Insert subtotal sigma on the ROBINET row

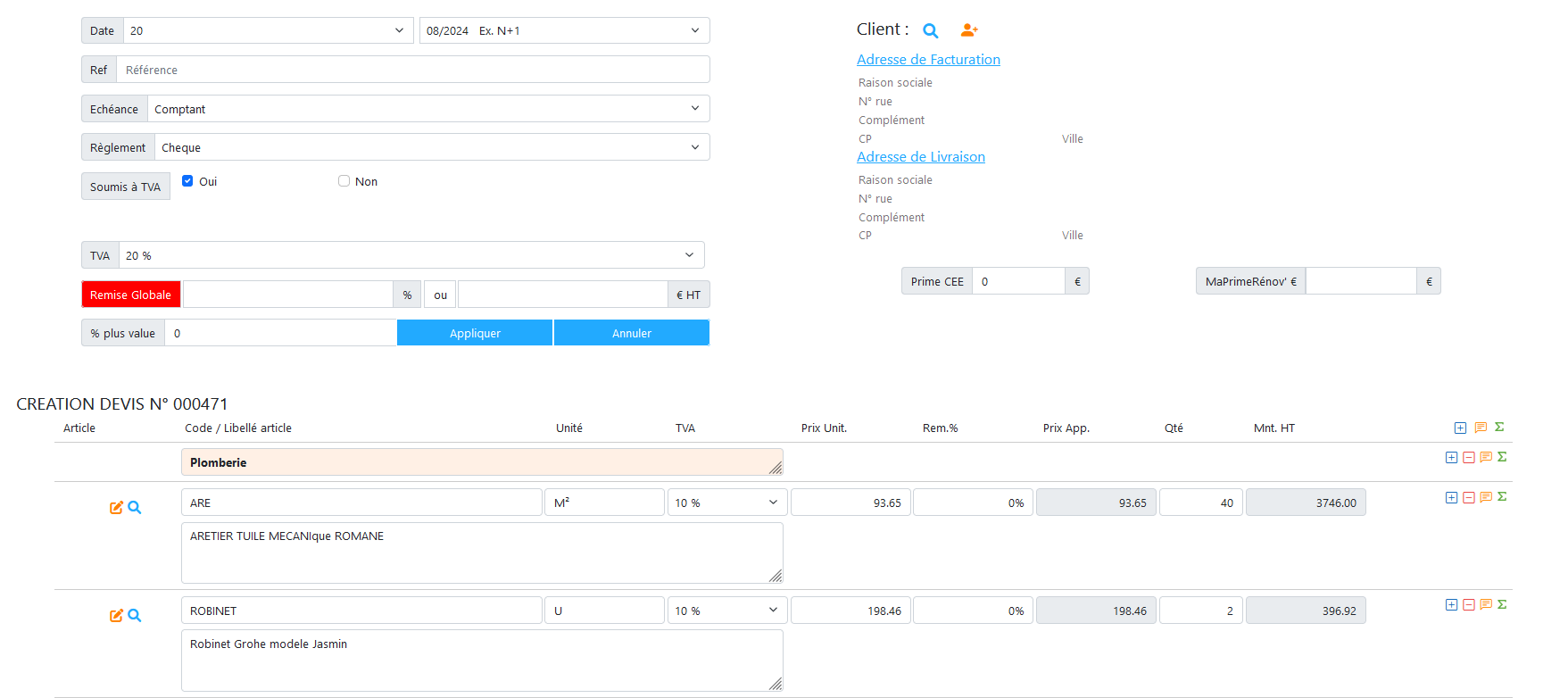tap(1502, 604)
